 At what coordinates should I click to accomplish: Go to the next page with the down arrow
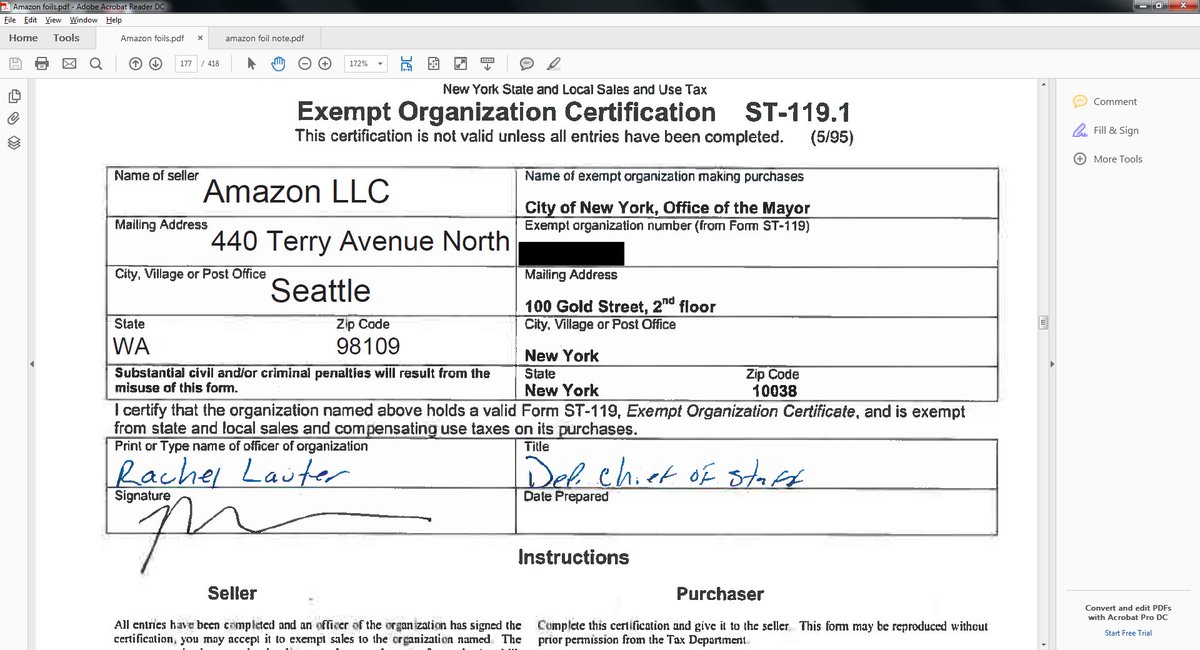[x=156, y=63]
